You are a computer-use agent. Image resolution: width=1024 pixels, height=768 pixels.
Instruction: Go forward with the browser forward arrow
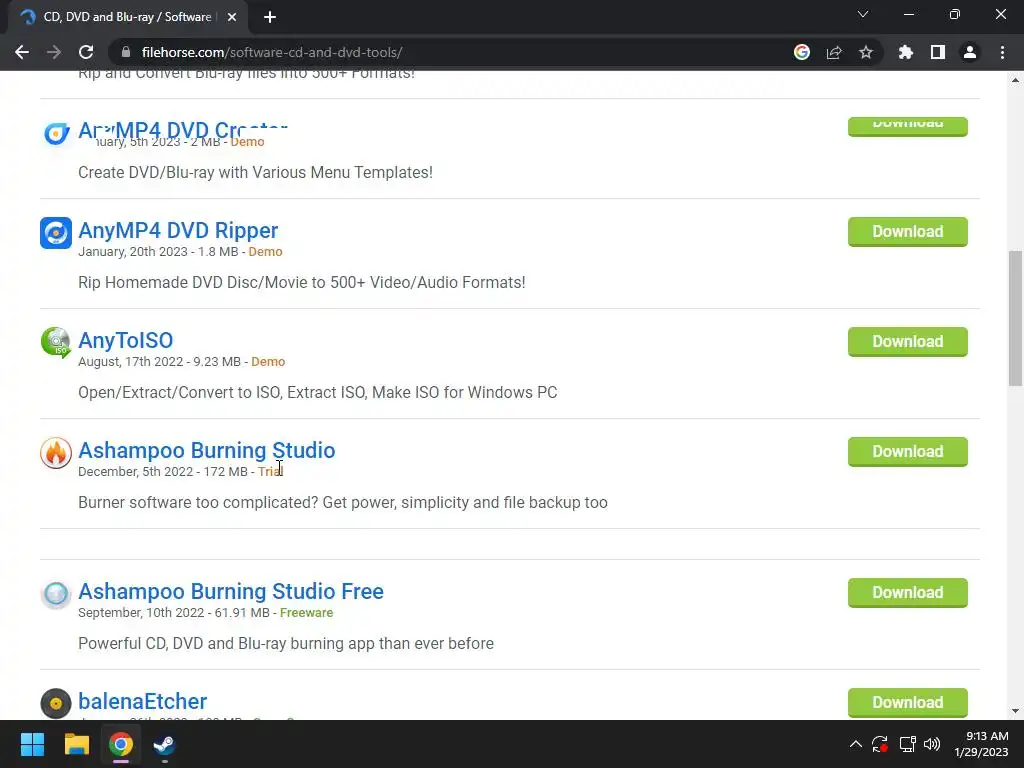54,52
